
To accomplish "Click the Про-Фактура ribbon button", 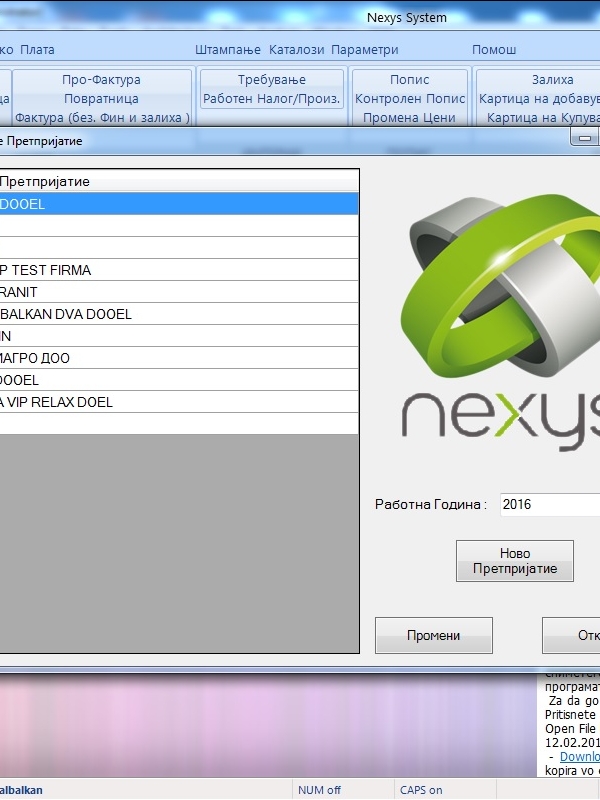I will pyautogui.click(x=101, y=80).
